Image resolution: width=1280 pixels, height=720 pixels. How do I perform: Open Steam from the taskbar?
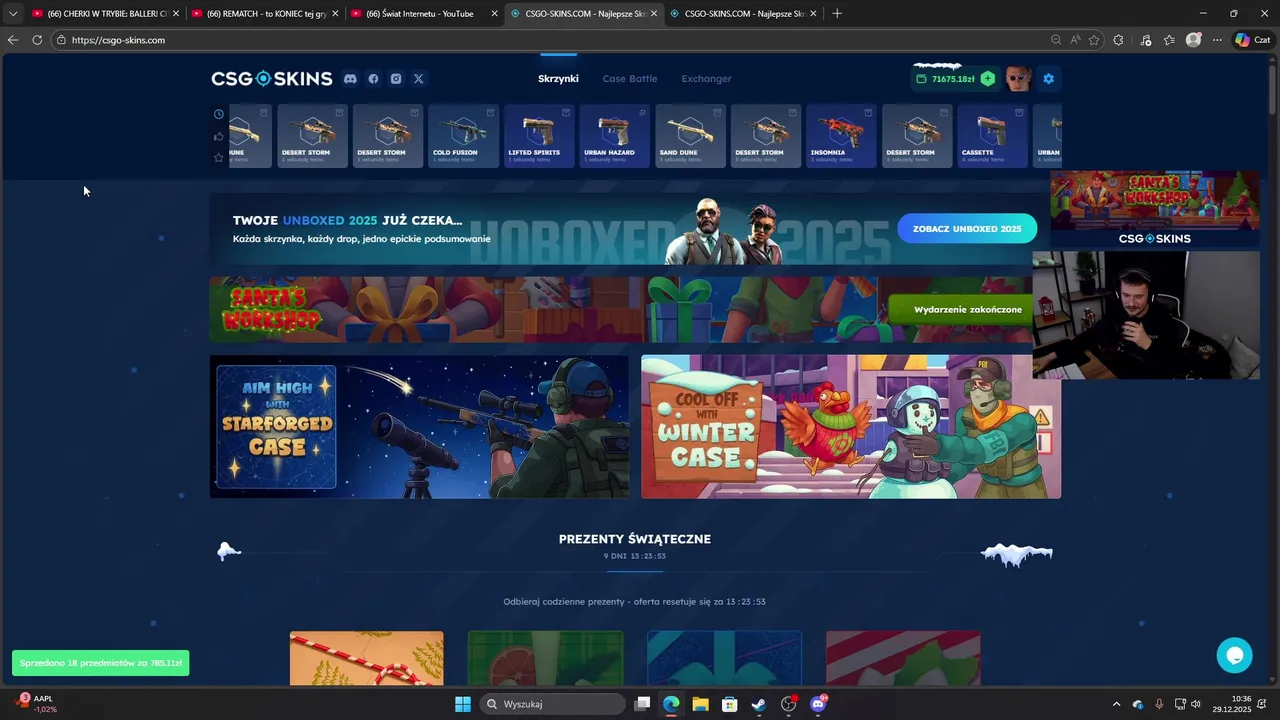point(759,704)
